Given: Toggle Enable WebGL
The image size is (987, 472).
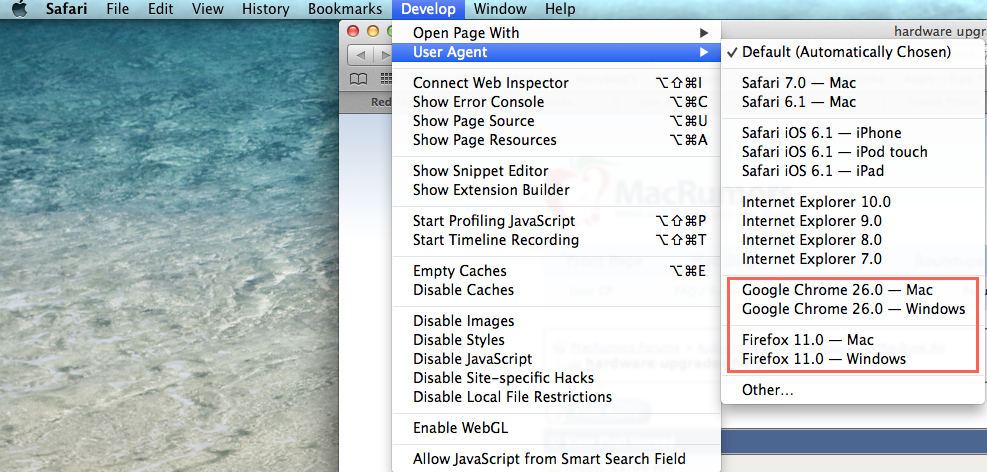Looking at the screenshot, I should [556, 428].
